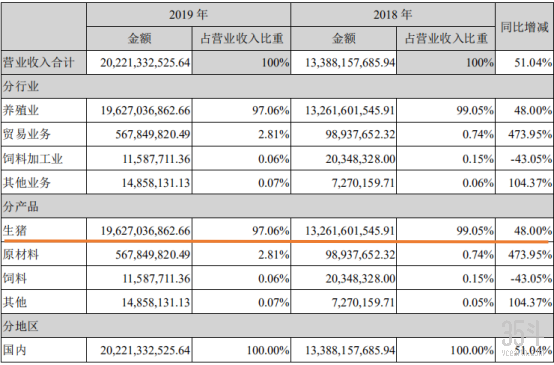
Task: Select 100.00% under 2018 in 国内 row
Action: click(472, 350)
